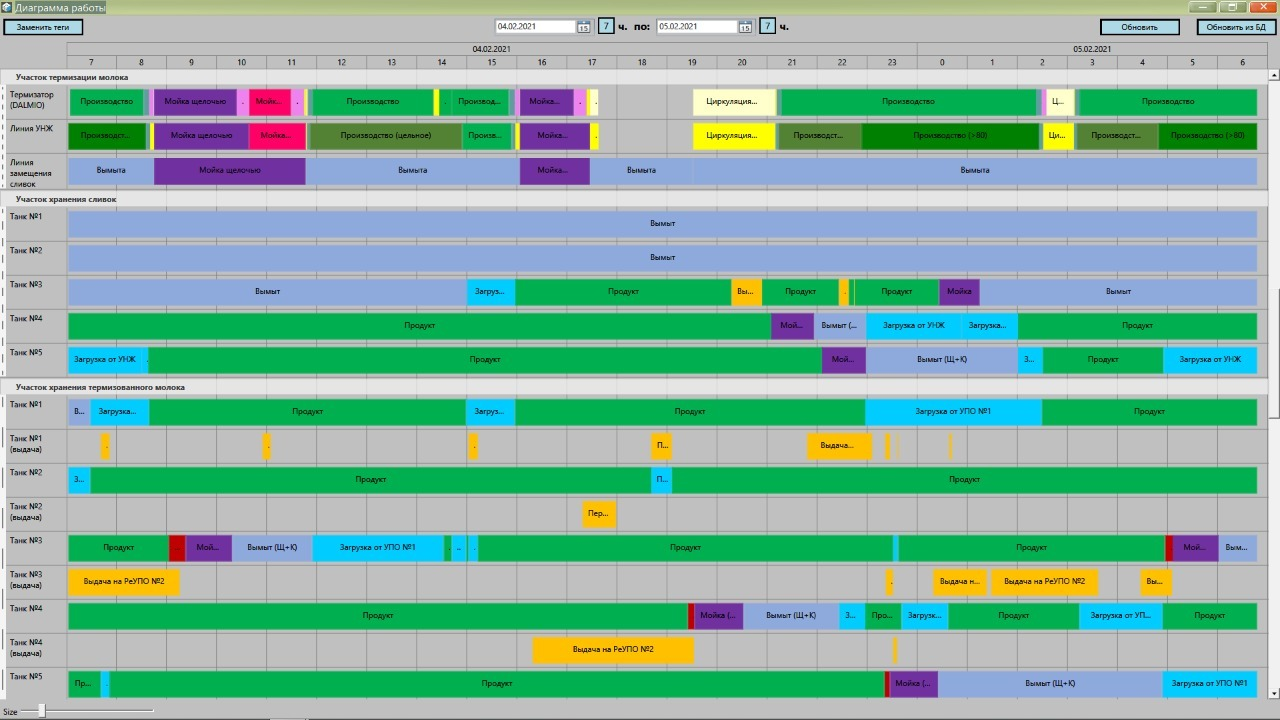The width and height of the screenshot is (1280, 720).
Task: Open the end date calendar picker icon
Action: (x=745, y=27)
